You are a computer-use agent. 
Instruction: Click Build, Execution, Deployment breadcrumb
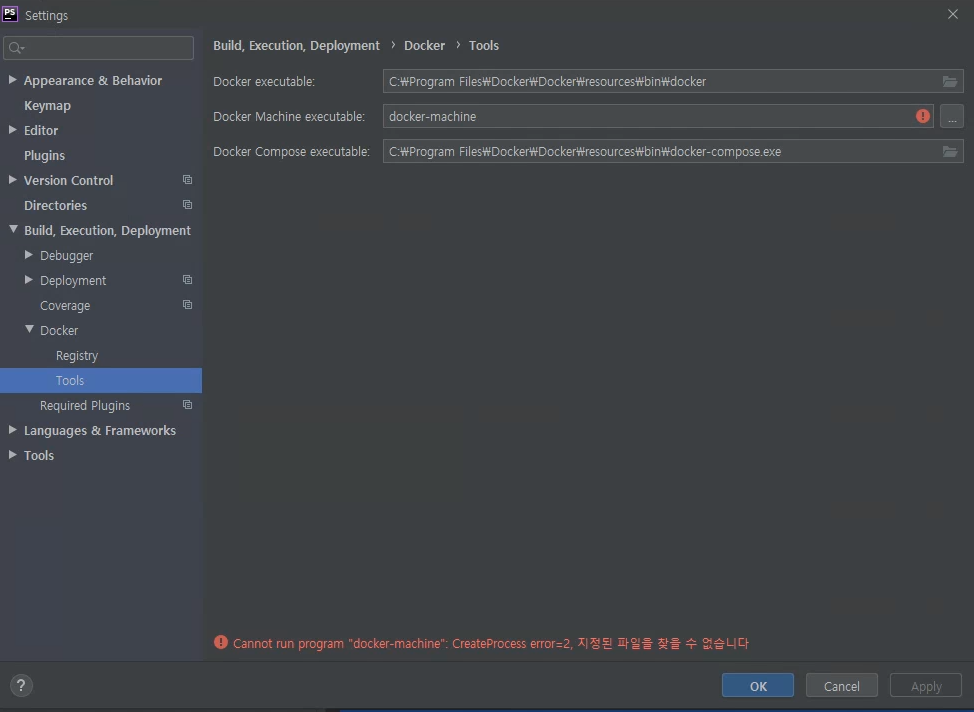click(296, 45)
